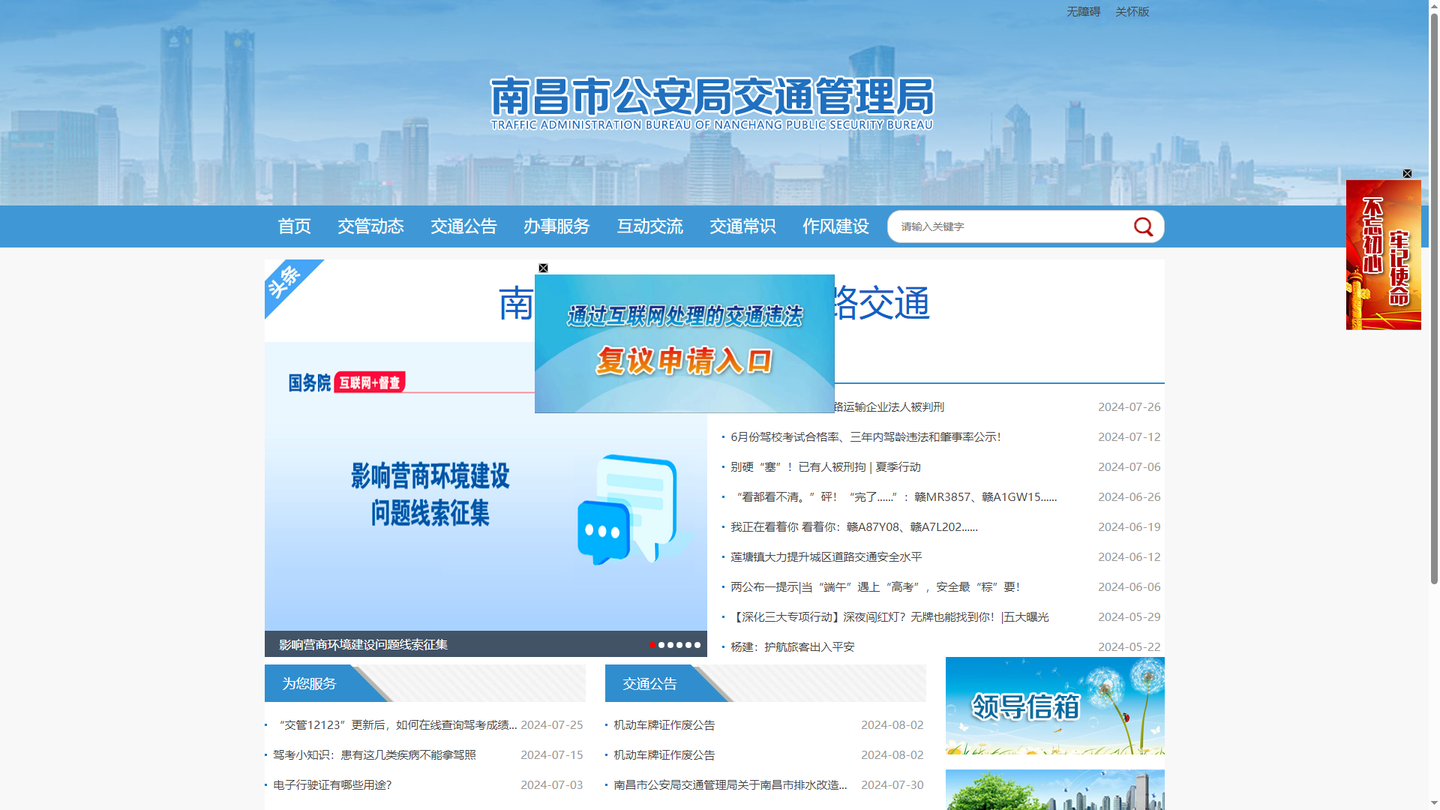Open the 不忘初心 牢记使命 side banner

coord(1383,255)
